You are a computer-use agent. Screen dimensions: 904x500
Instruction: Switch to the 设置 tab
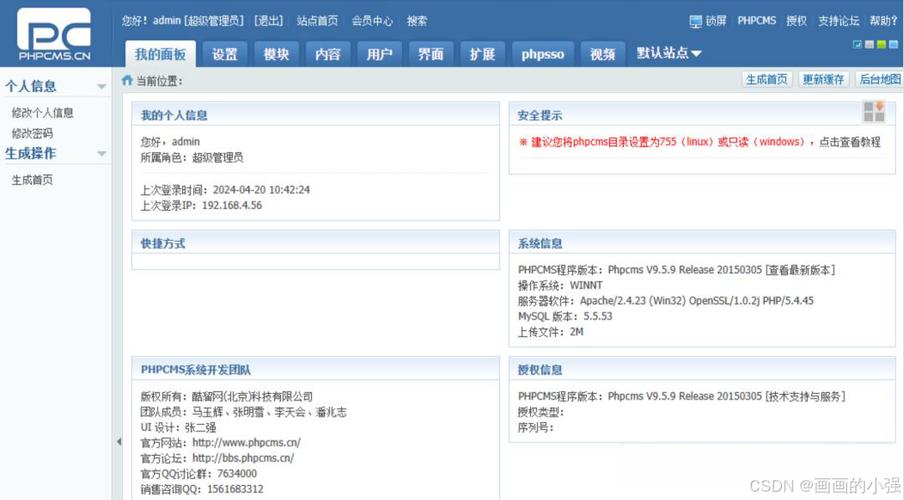pyautogui.click(x=225, y=54)
